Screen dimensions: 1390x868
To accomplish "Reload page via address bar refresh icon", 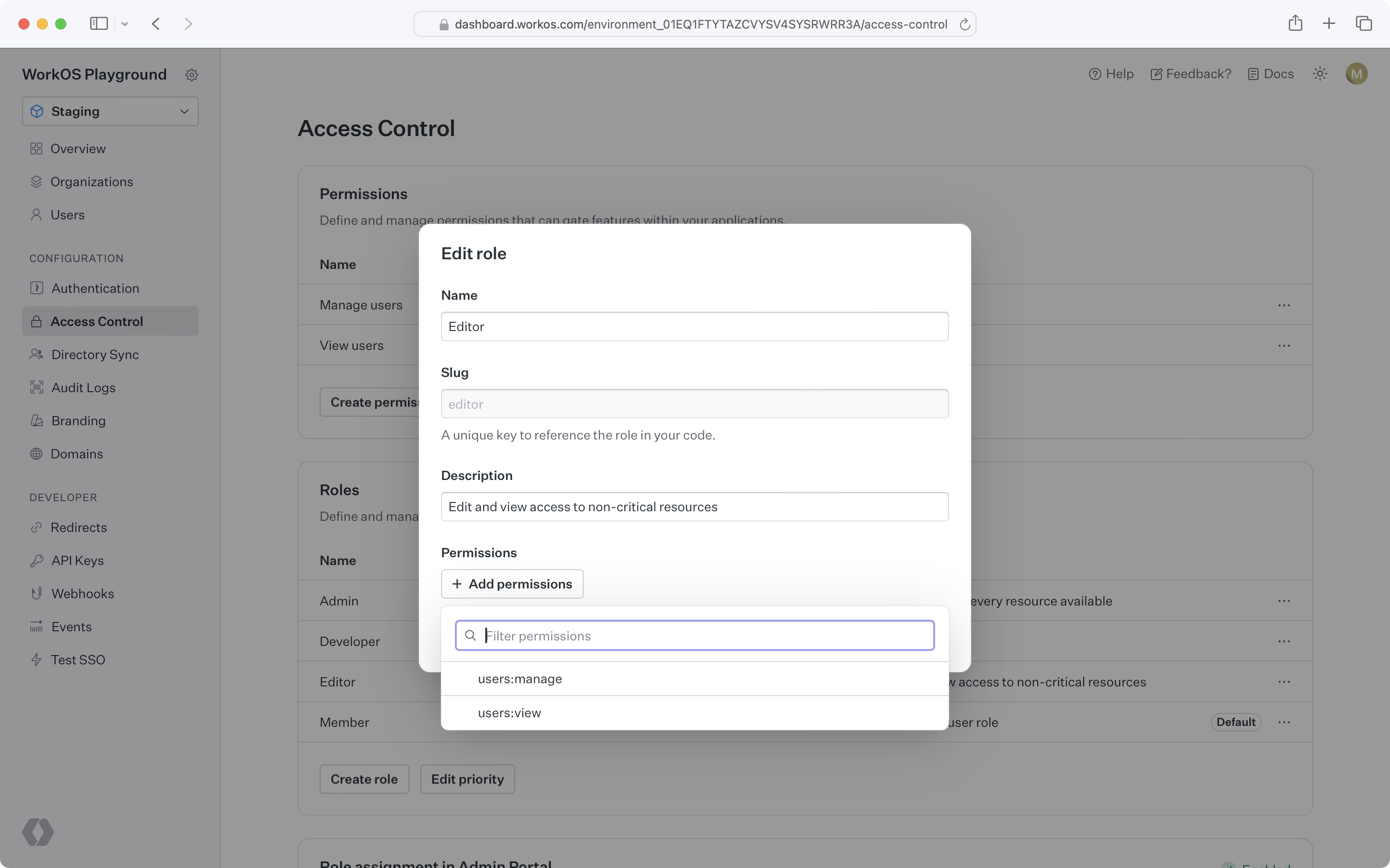I will click(x=965, y=24).
